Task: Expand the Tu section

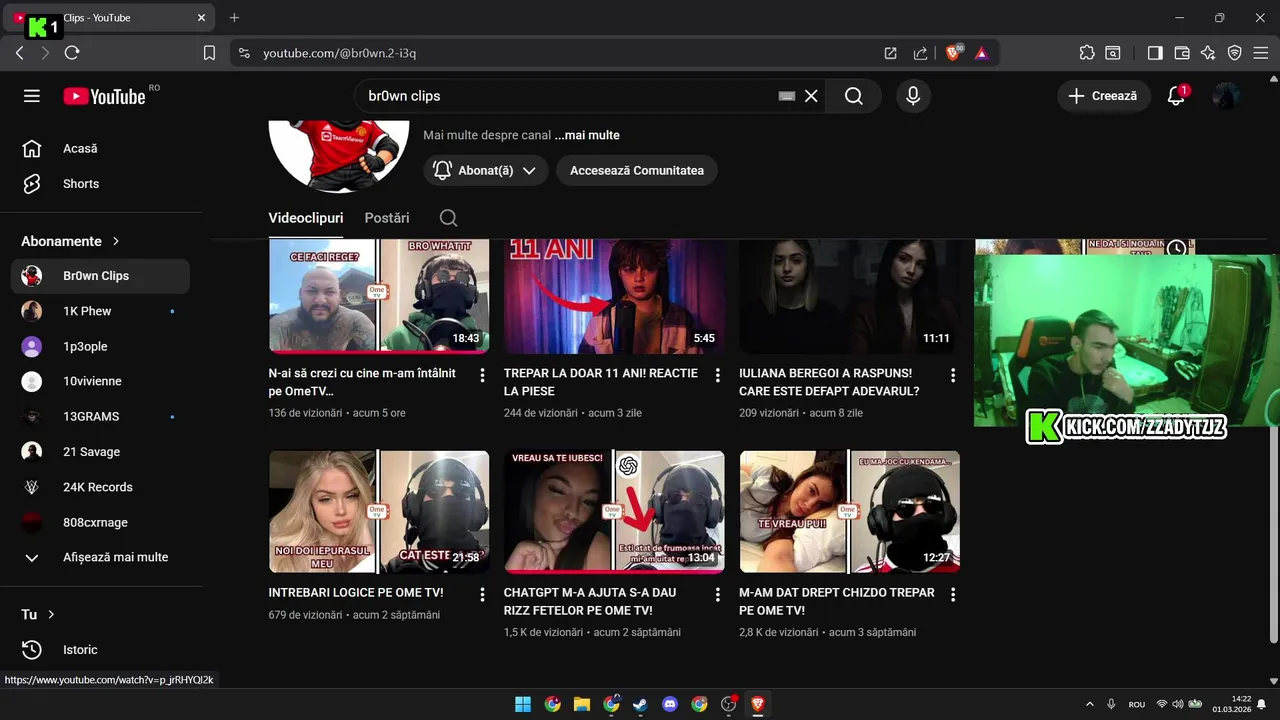Action: coord(38,614)
